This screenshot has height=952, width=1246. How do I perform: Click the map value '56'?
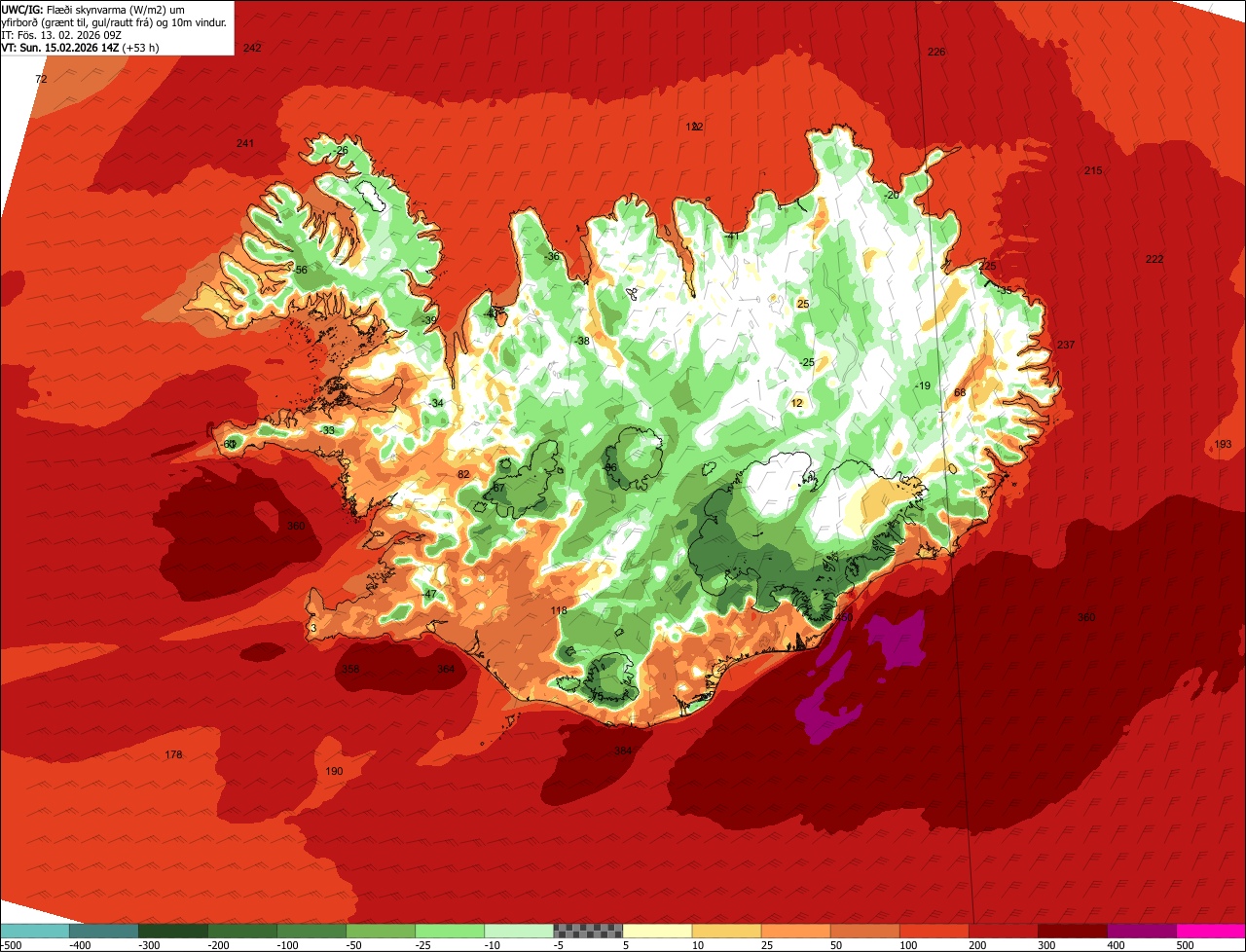[x=301, y=270]
